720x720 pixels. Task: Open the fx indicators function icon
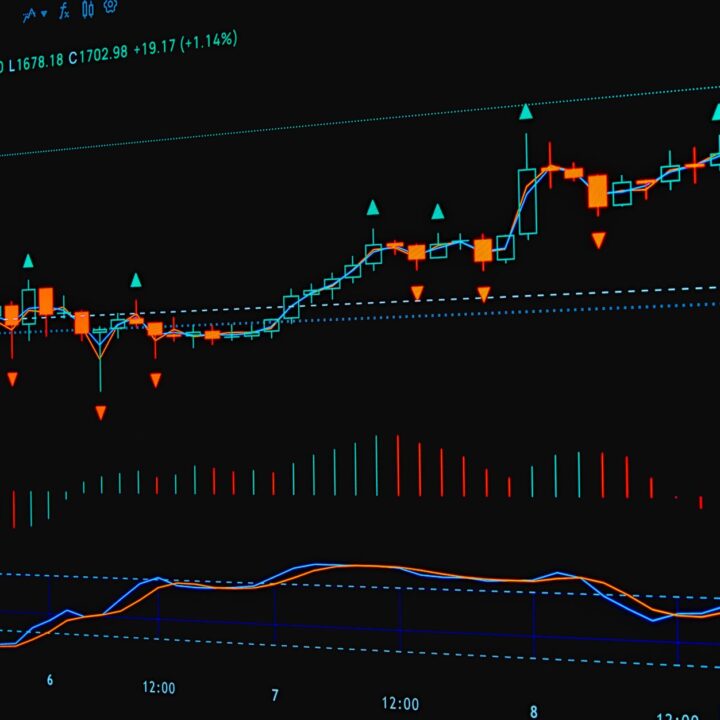tap(64, 11)
